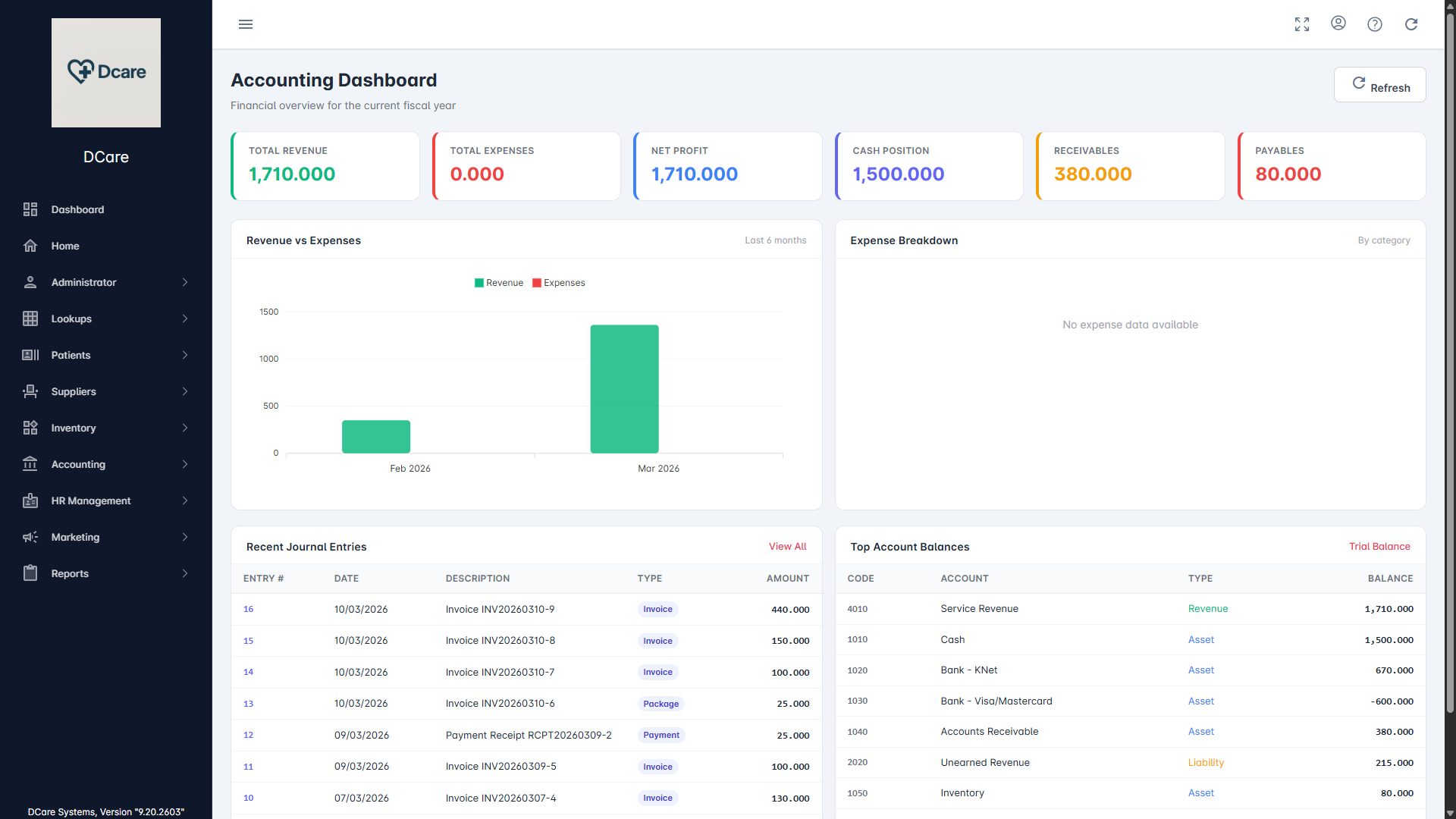Open the Dashboard sidebar icon
1456x819 pixels.
(30, 209)
